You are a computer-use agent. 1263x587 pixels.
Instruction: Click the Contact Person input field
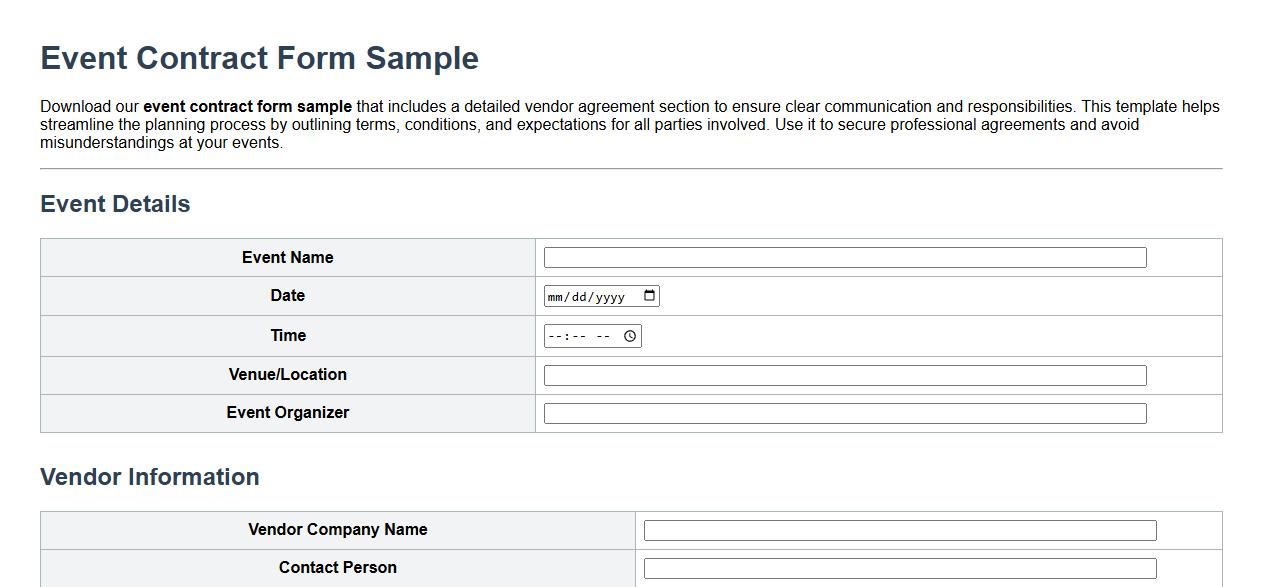(x=900, y=567)
